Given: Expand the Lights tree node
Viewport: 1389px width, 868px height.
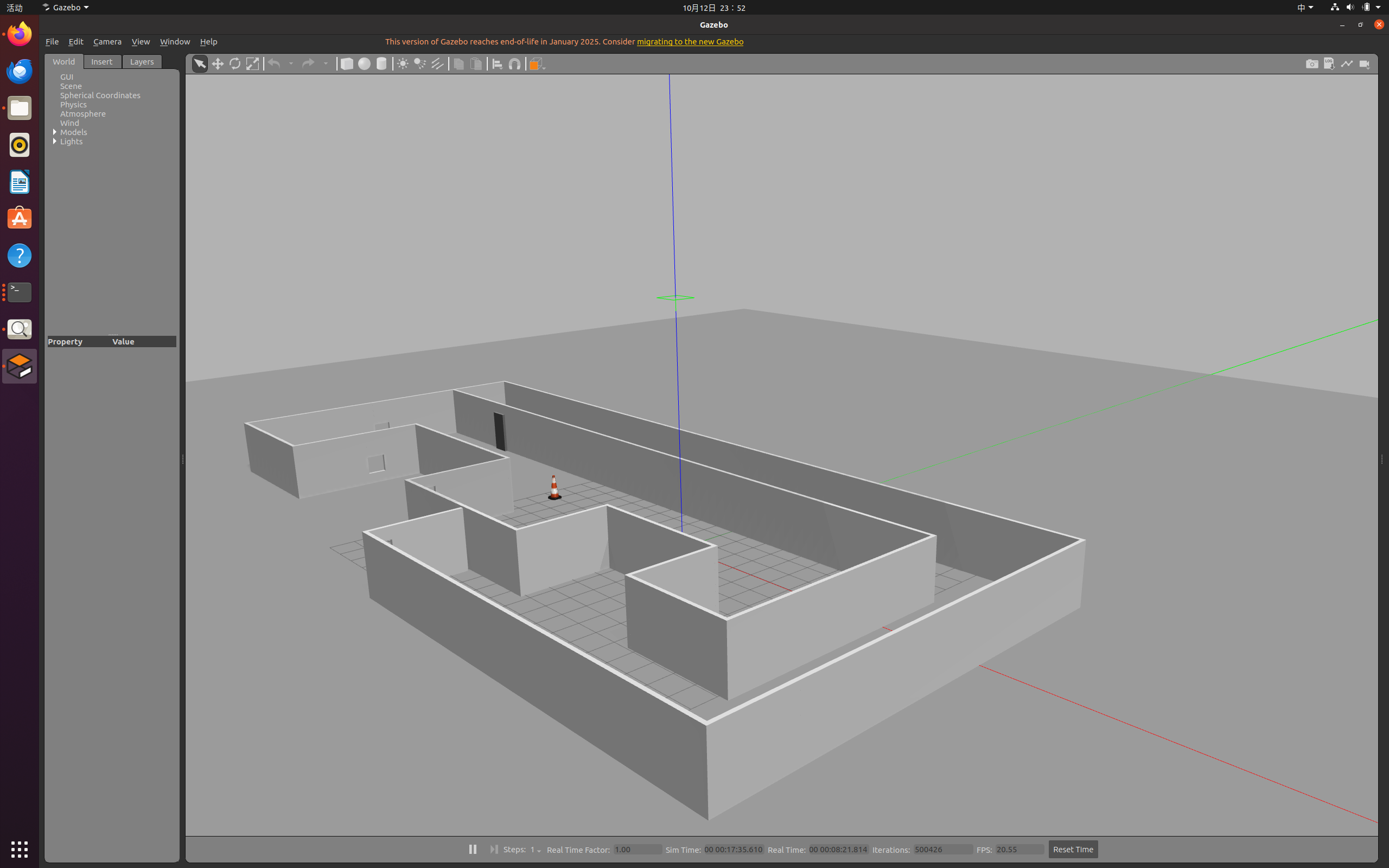Looking at the screenshot, I should [54, 141].
